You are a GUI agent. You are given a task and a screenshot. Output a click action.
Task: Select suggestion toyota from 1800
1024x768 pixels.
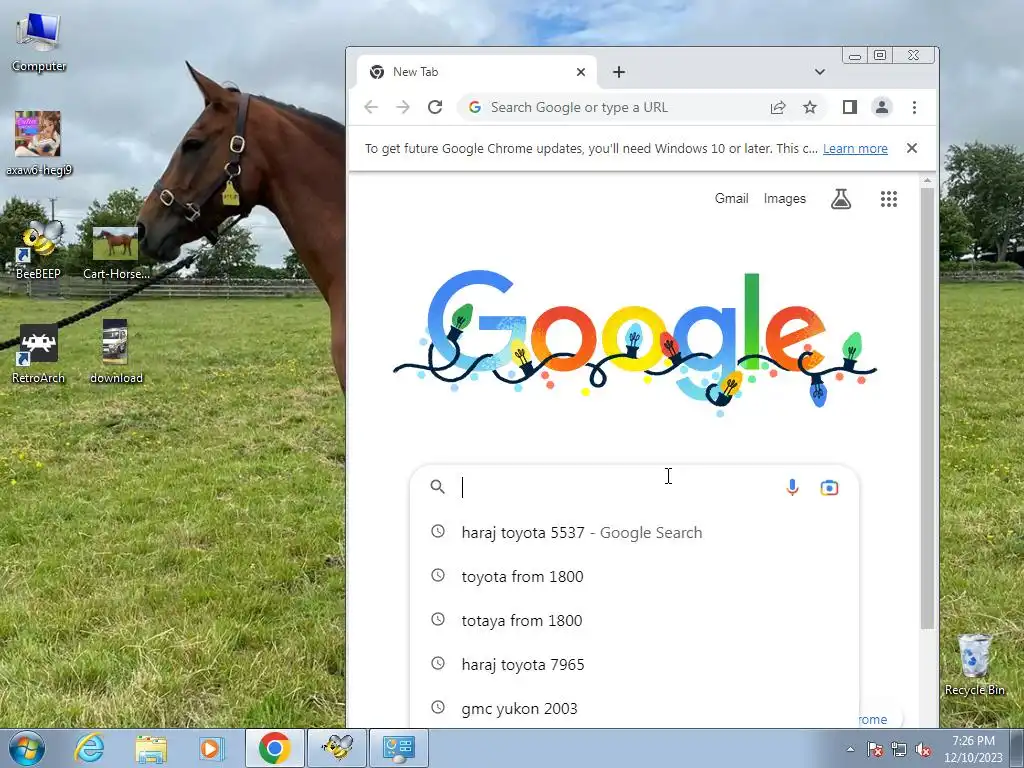point(634,577)
